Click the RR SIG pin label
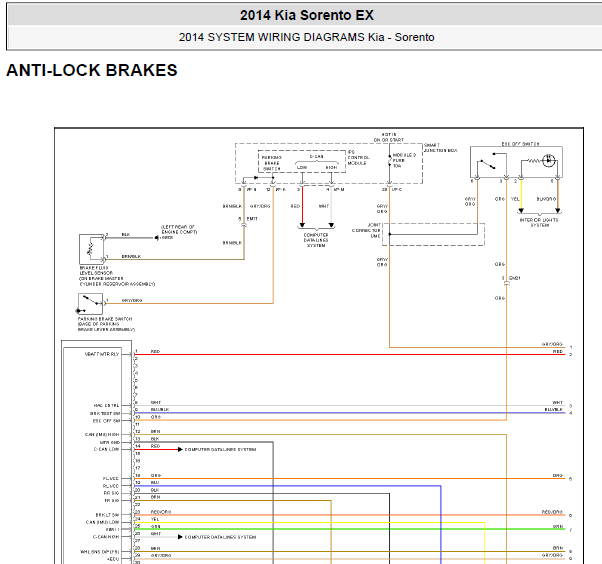The width and height of the screenshot is (602, 564). [x=112, y=493]
